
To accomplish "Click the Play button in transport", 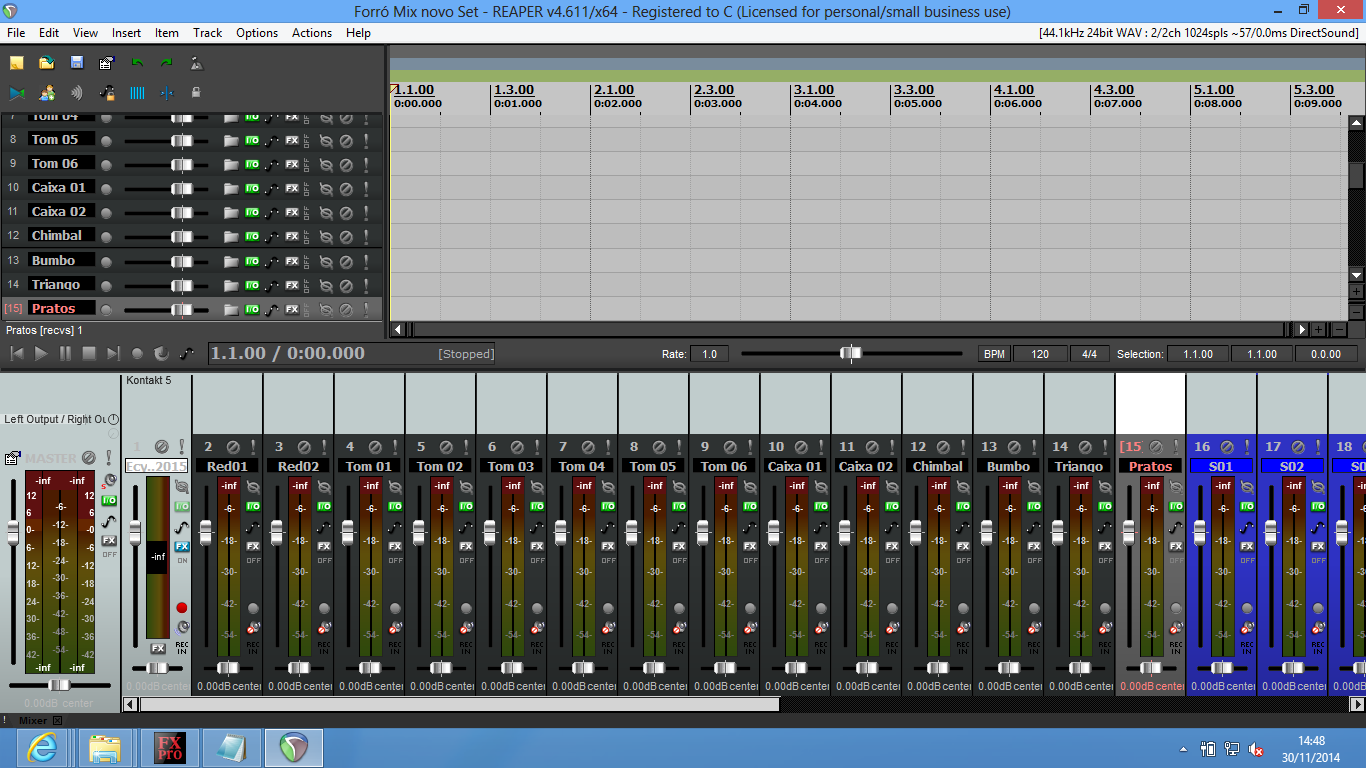I will (x=41, y=353).
